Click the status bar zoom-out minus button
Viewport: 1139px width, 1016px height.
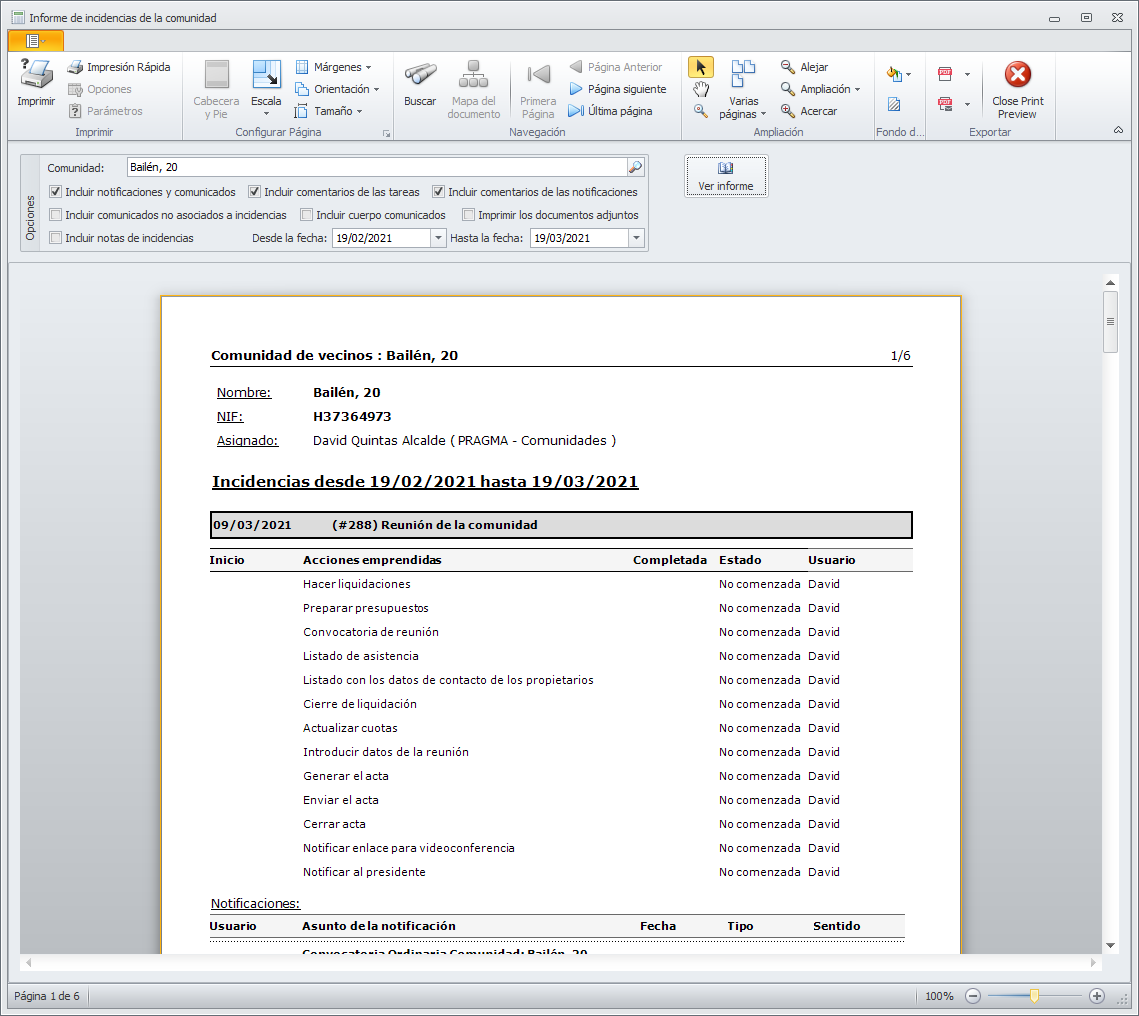pos(973,996)
